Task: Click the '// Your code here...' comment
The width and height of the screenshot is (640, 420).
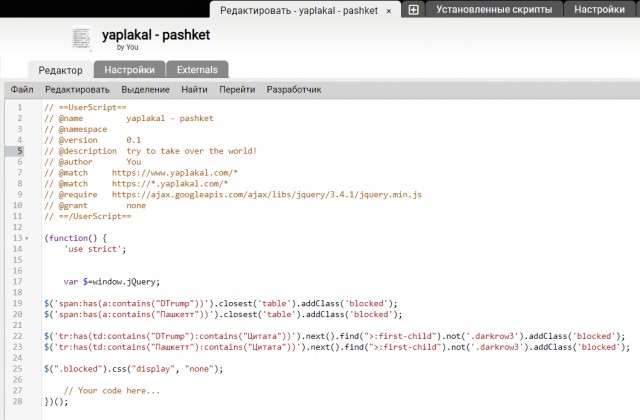Action: point(112,391)
